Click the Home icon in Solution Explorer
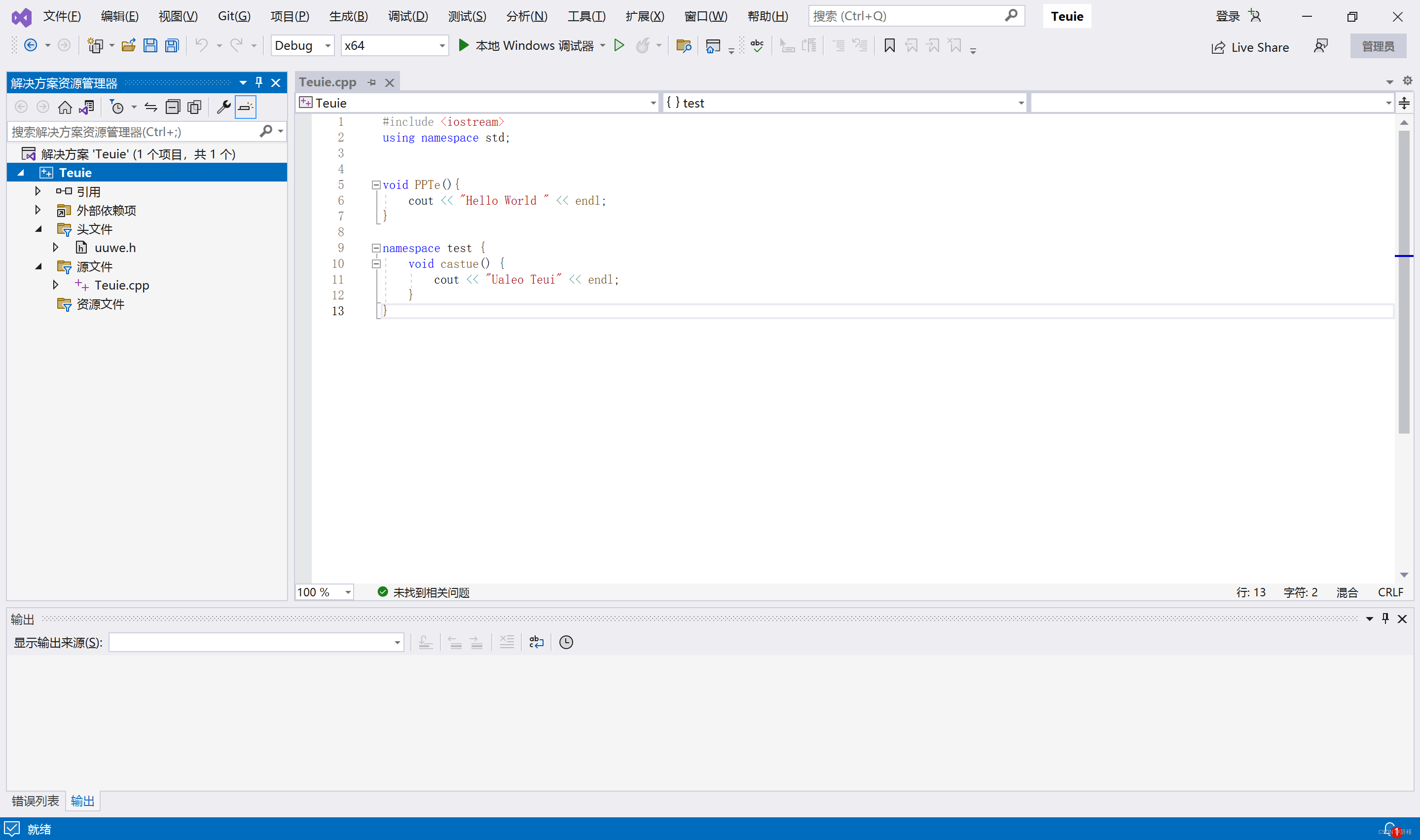The height and width of the screenshot is (840, 1420). point(65,107)
